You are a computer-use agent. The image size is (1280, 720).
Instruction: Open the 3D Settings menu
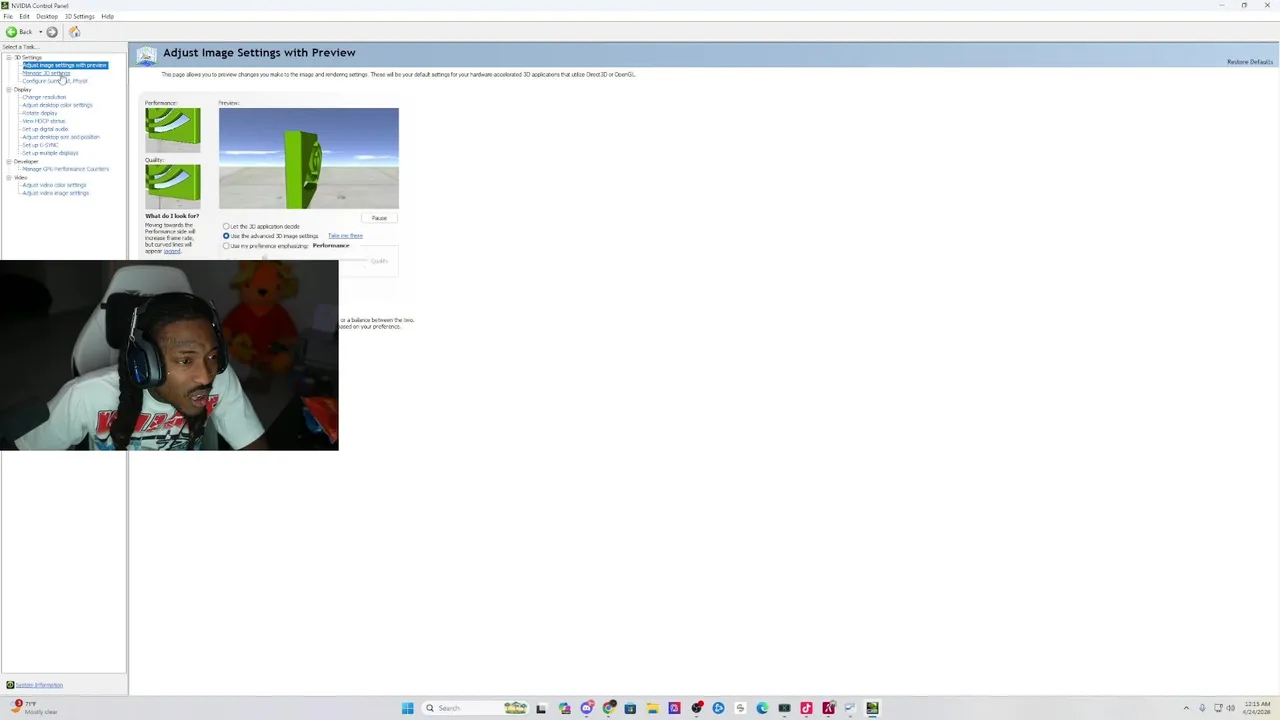pyautogui.click(x=79, y=16)
